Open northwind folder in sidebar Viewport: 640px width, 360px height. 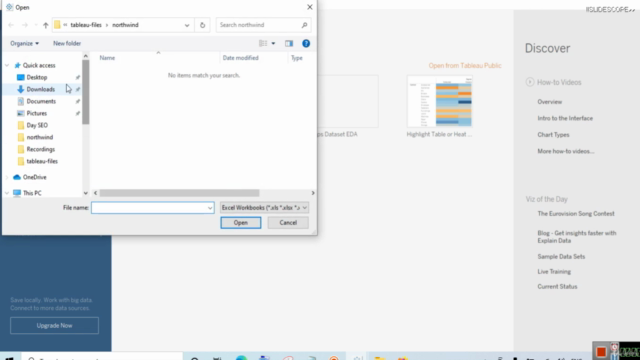[x=40, y=137]
